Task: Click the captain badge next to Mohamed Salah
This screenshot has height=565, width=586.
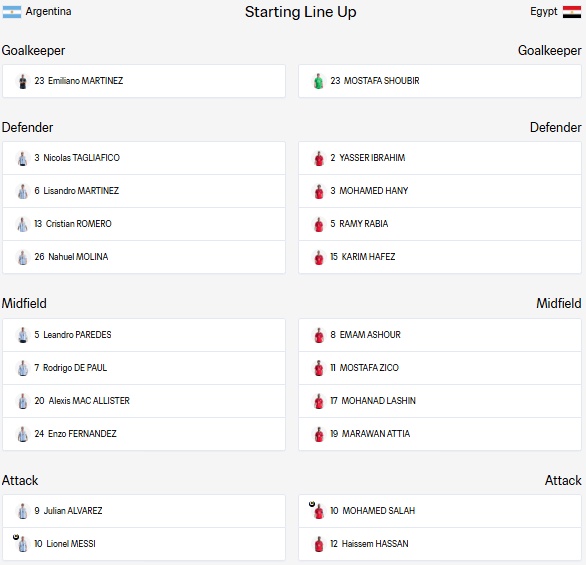Action: pyautogui.click(x=312, y=504)
